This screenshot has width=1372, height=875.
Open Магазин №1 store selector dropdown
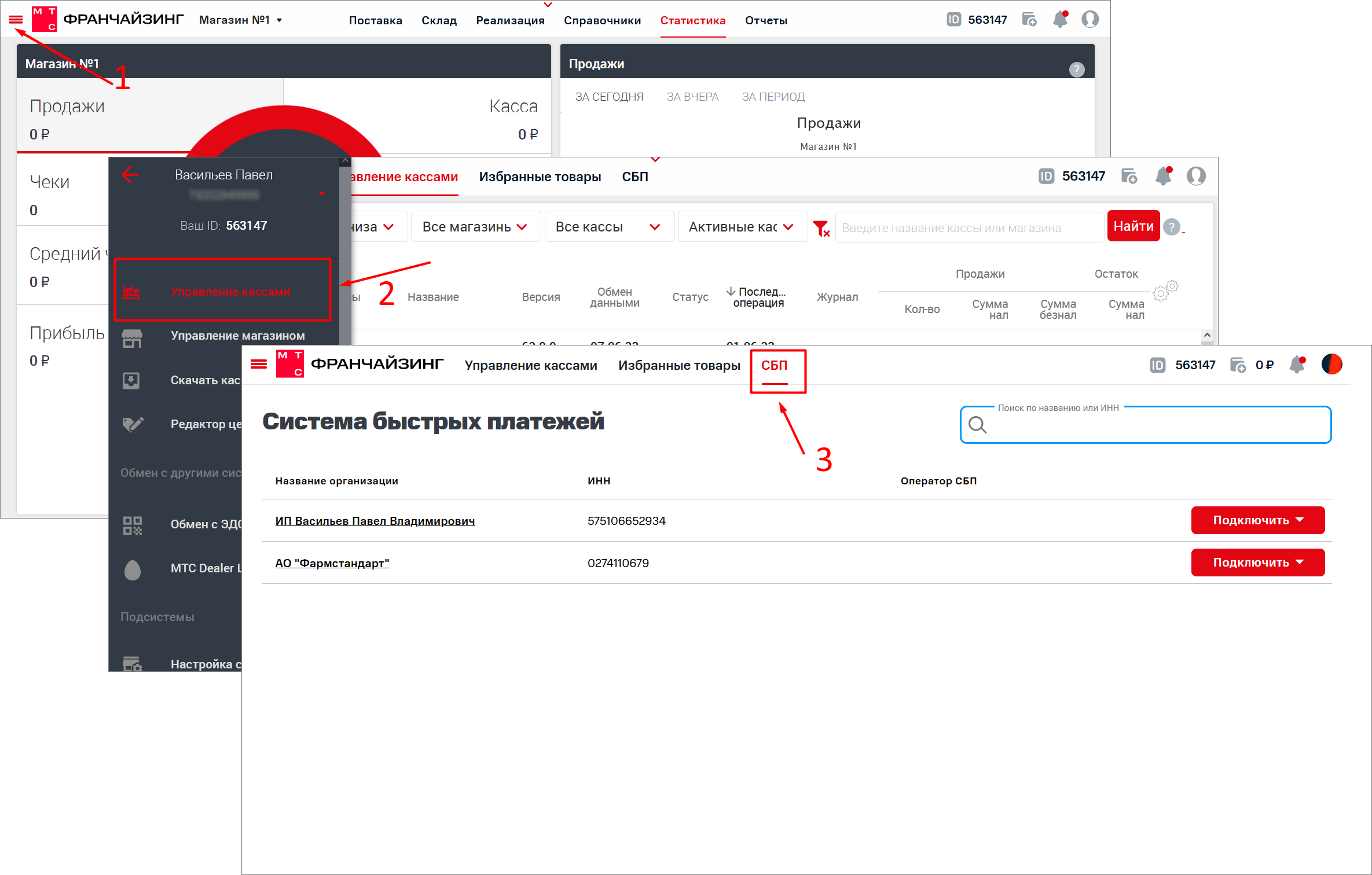(241, 20)
